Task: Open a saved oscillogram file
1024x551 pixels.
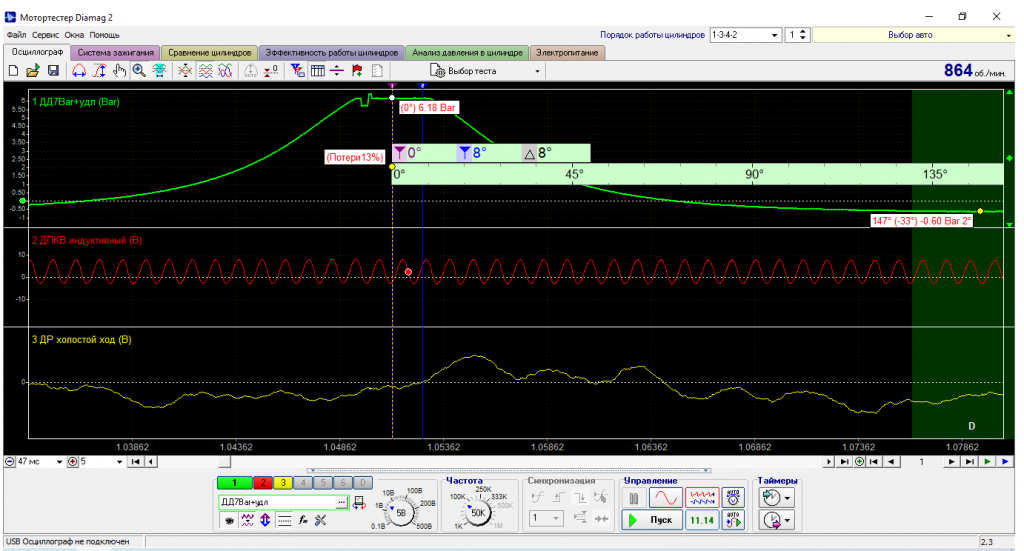Action: click(33, 71)
